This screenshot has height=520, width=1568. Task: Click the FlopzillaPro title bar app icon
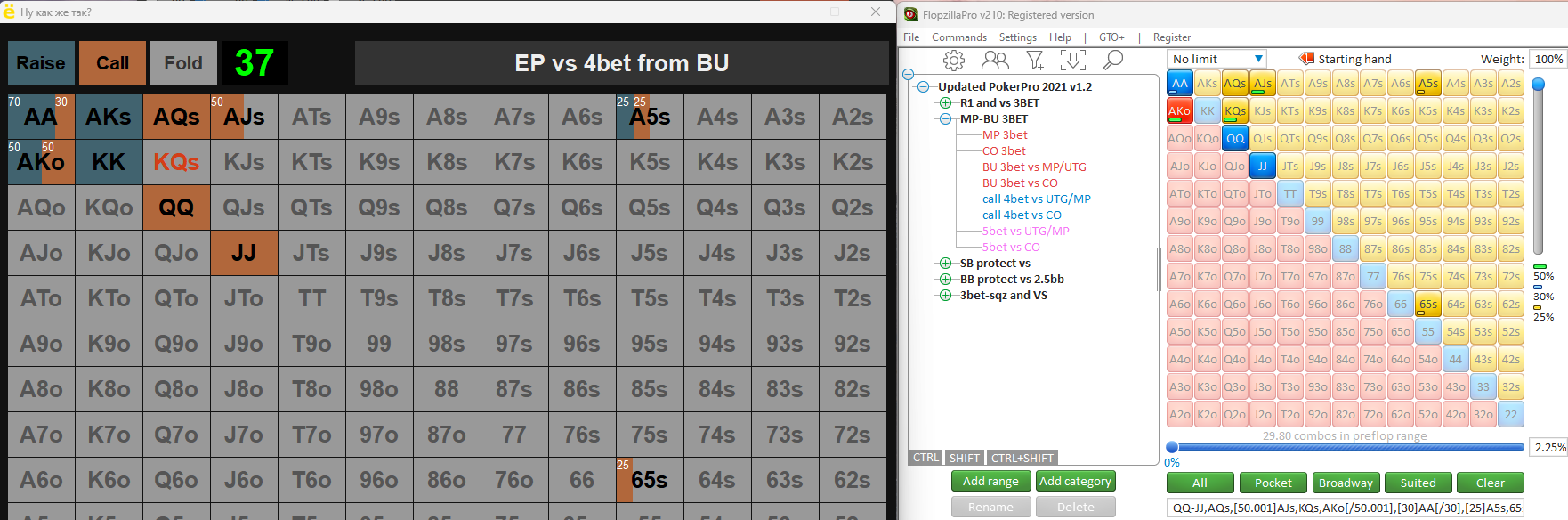click(x=911, y=14)
